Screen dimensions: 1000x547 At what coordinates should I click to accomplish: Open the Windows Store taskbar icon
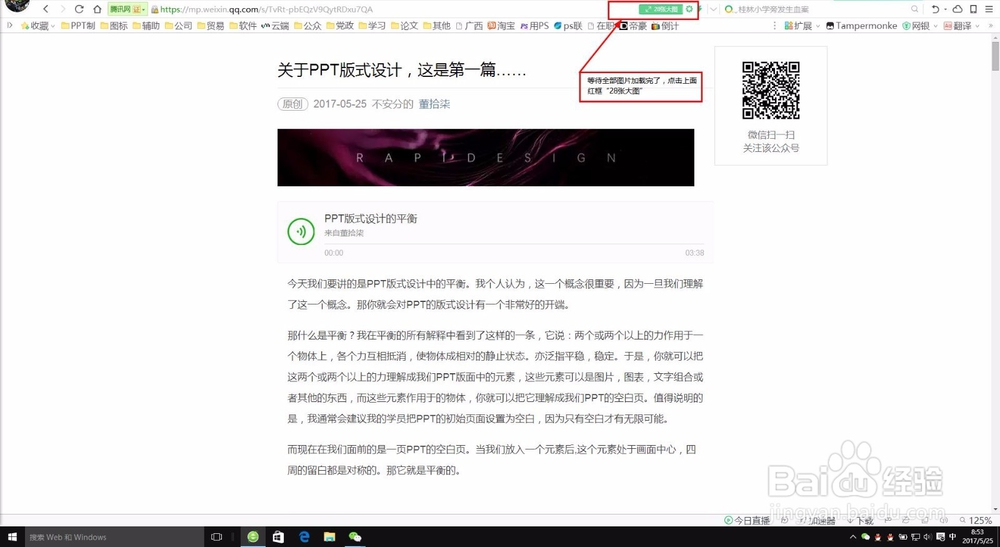click(x=278, y=537)
